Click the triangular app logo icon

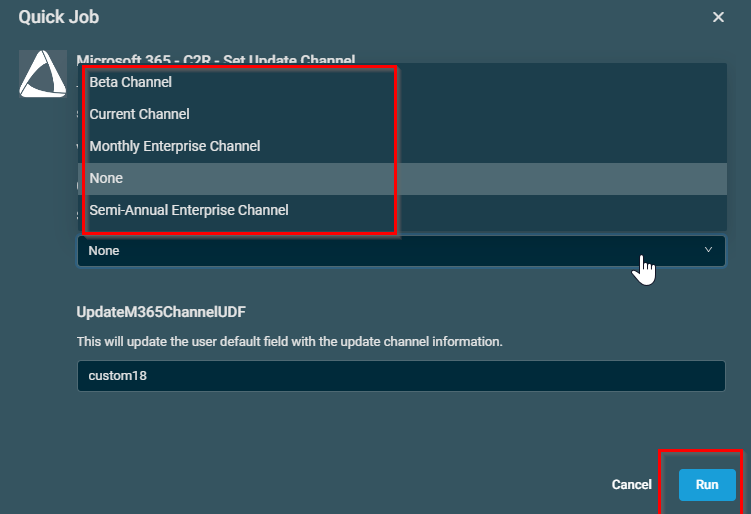[x=42, y=74]
